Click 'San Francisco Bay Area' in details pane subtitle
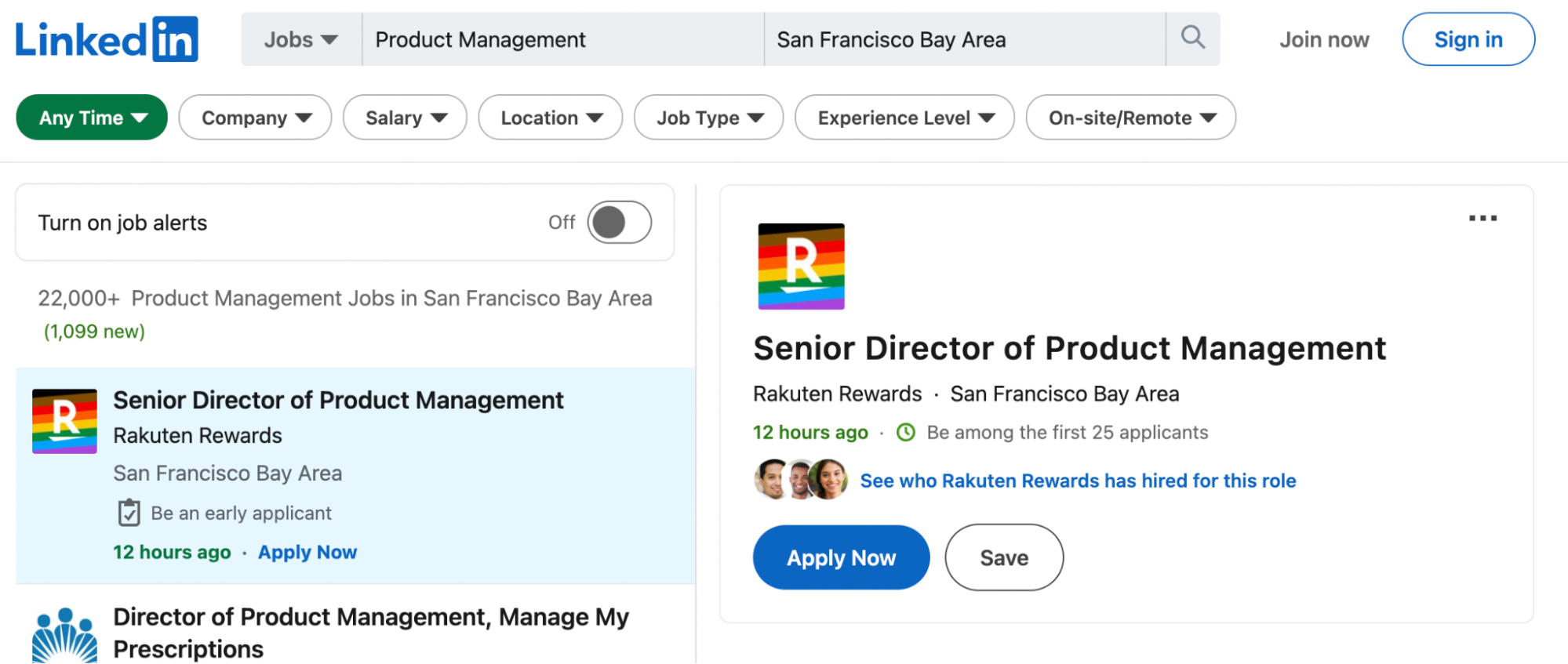 [1064, 394]
